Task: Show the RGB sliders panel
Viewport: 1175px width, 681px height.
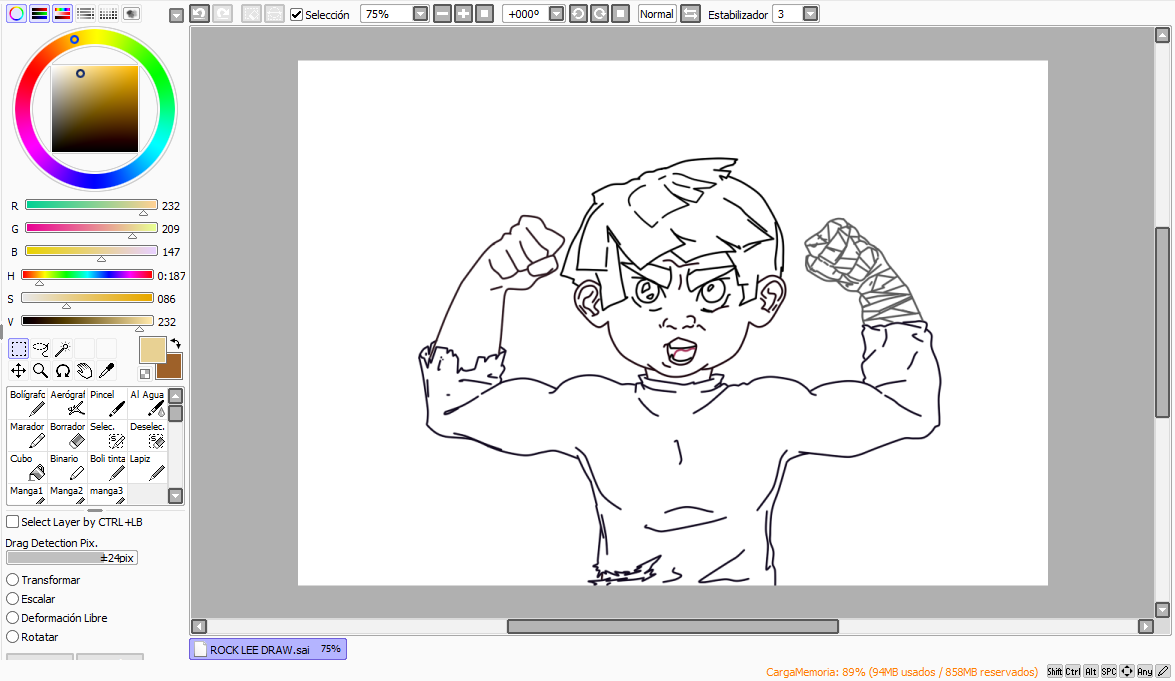Action: coord(40,13)
